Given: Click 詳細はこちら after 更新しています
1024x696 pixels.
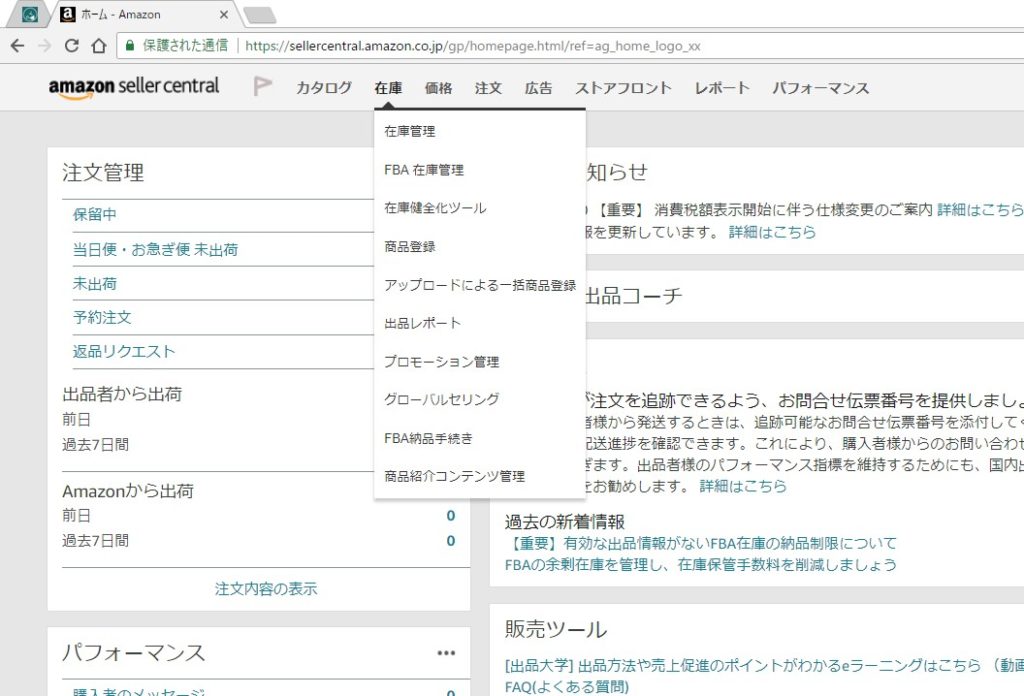Looking at the screenshot, I should coord(772,232).
